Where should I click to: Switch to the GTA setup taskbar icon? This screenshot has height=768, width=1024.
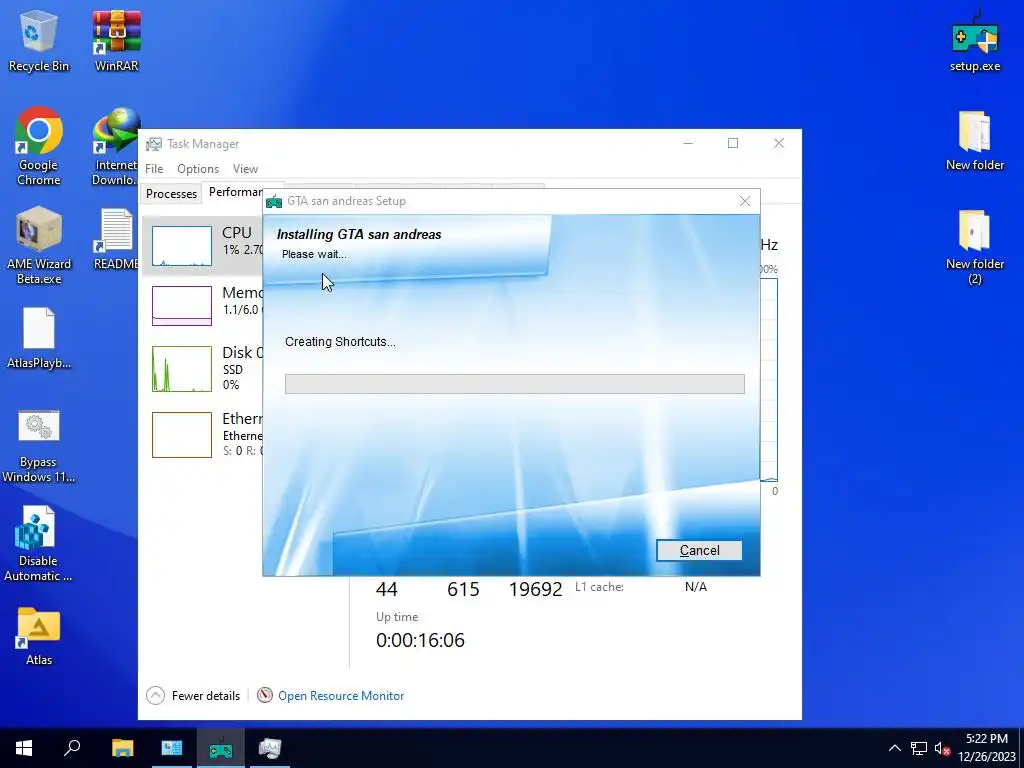(221, 748)
